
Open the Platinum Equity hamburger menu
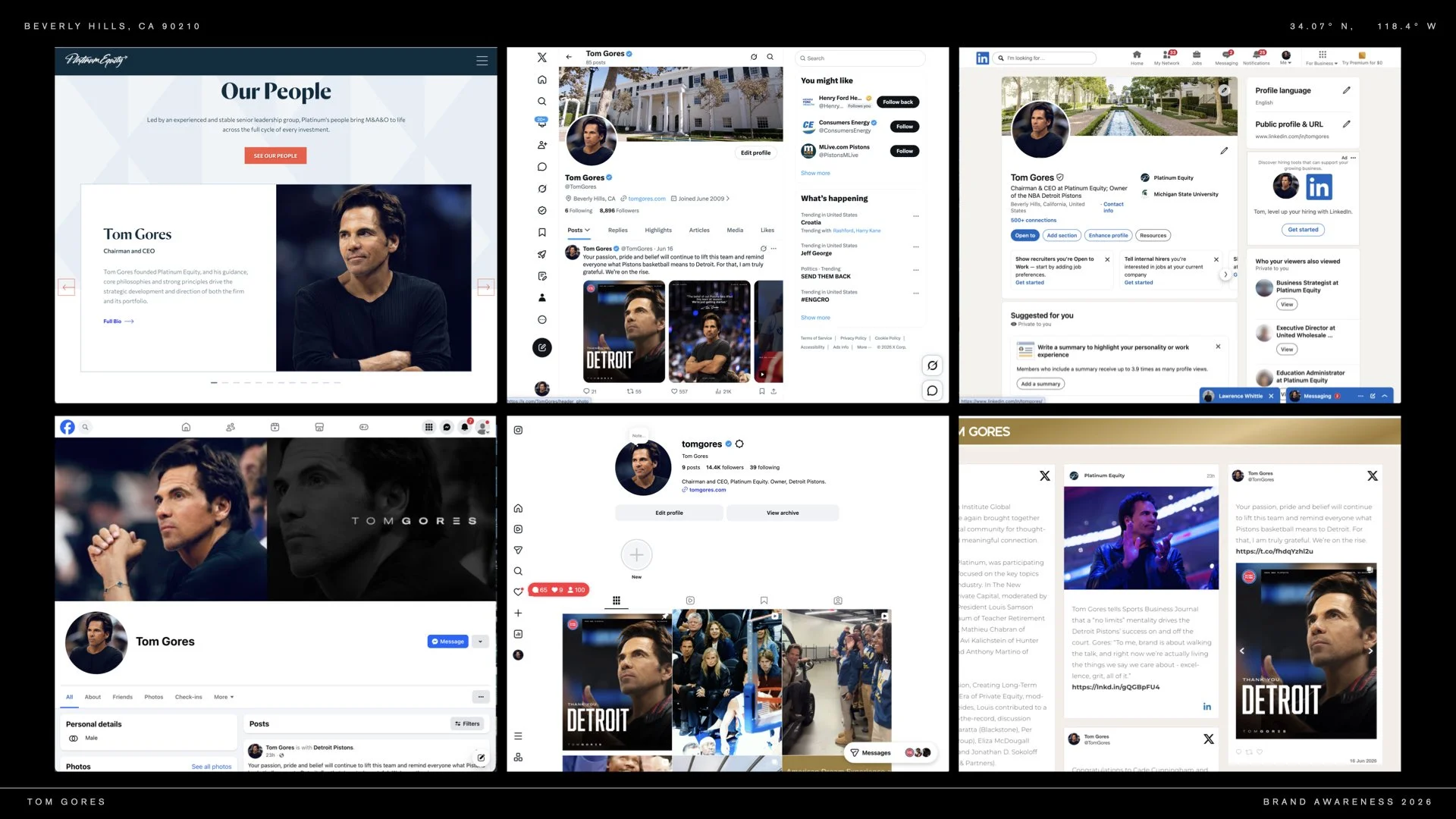[x=482, y=61]
